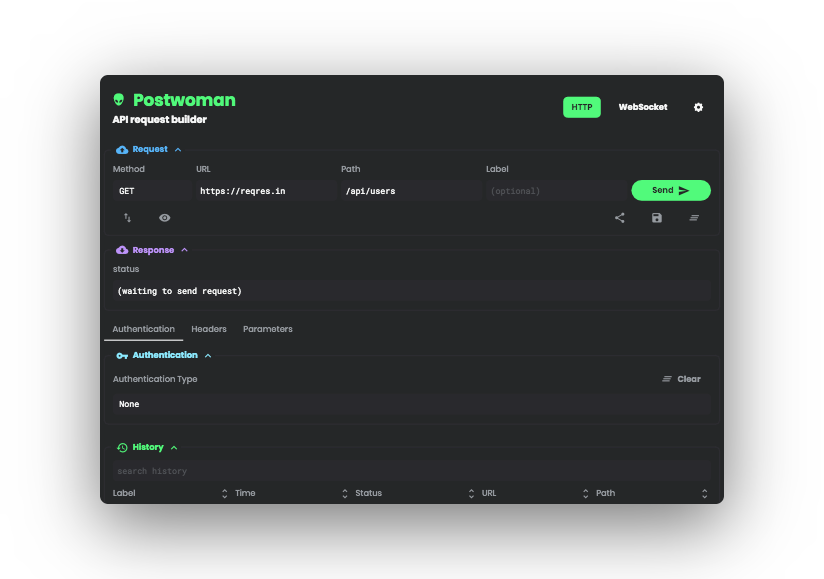Collapse the Response section chevron
The height and width of the screenshot is (579, 824).
[x=184, y=250]
